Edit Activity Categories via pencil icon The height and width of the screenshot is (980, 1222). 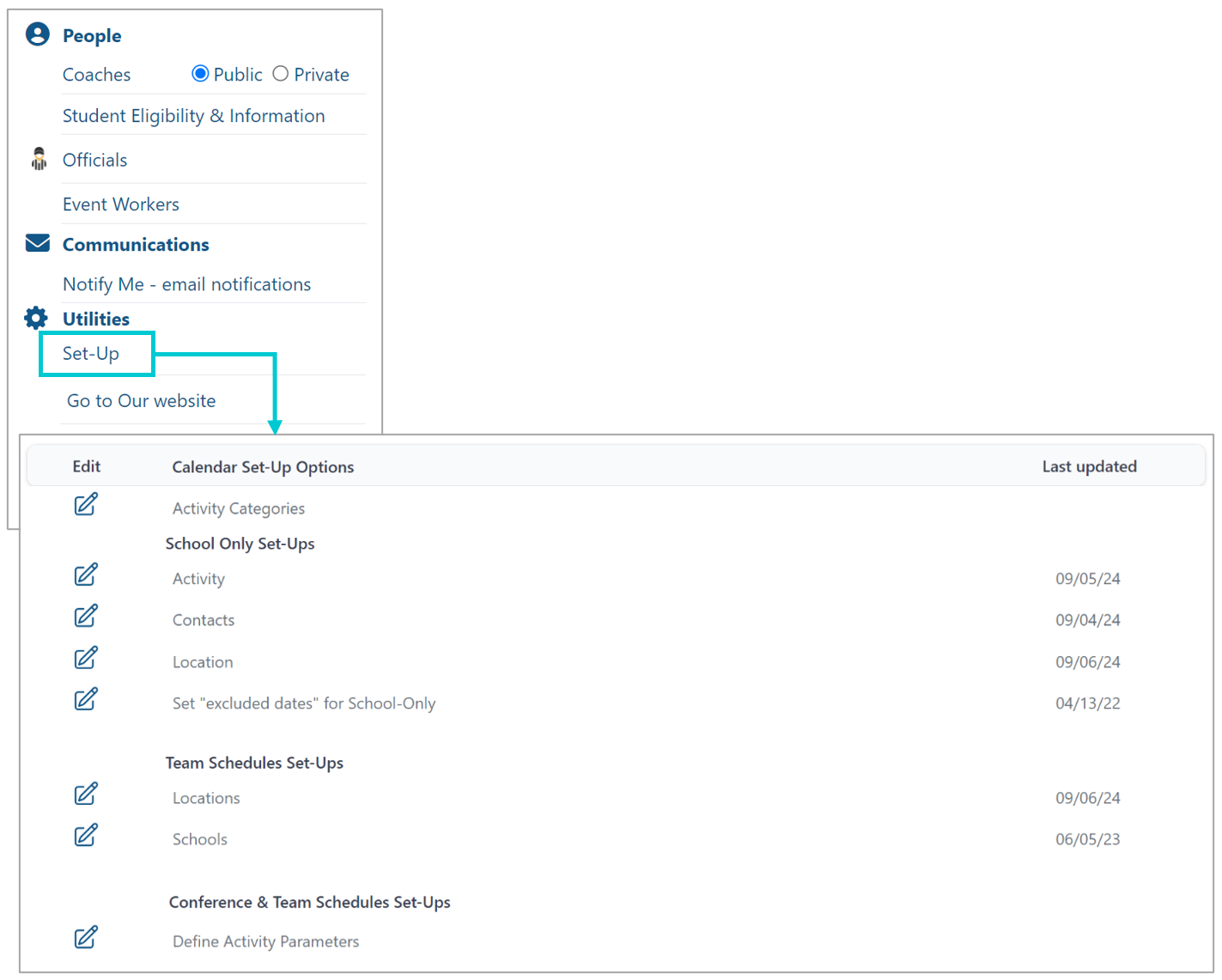coord(86,504)
